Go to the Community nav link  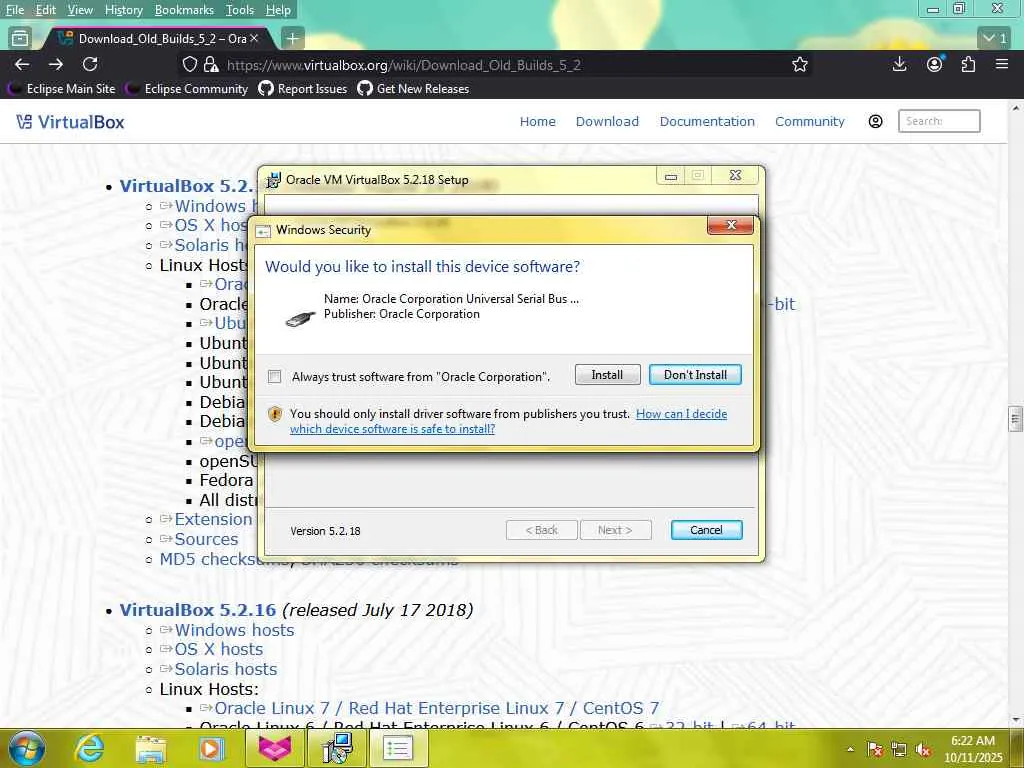(810, 121)
